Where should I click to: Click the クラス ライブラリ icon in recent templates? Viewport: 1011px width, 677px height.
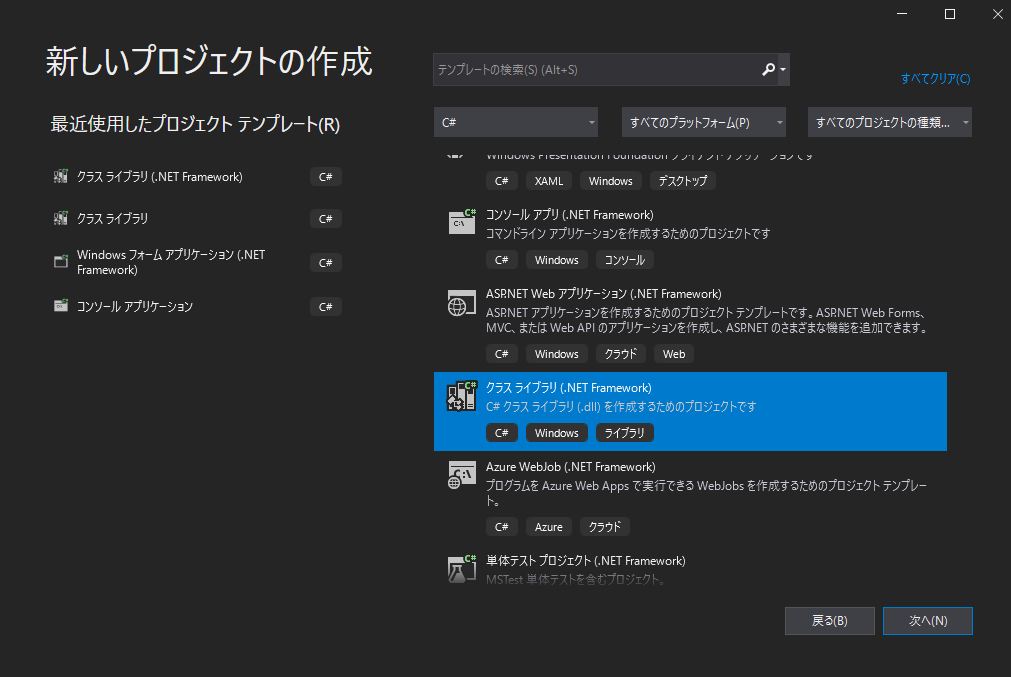click(x=60, y=218)
